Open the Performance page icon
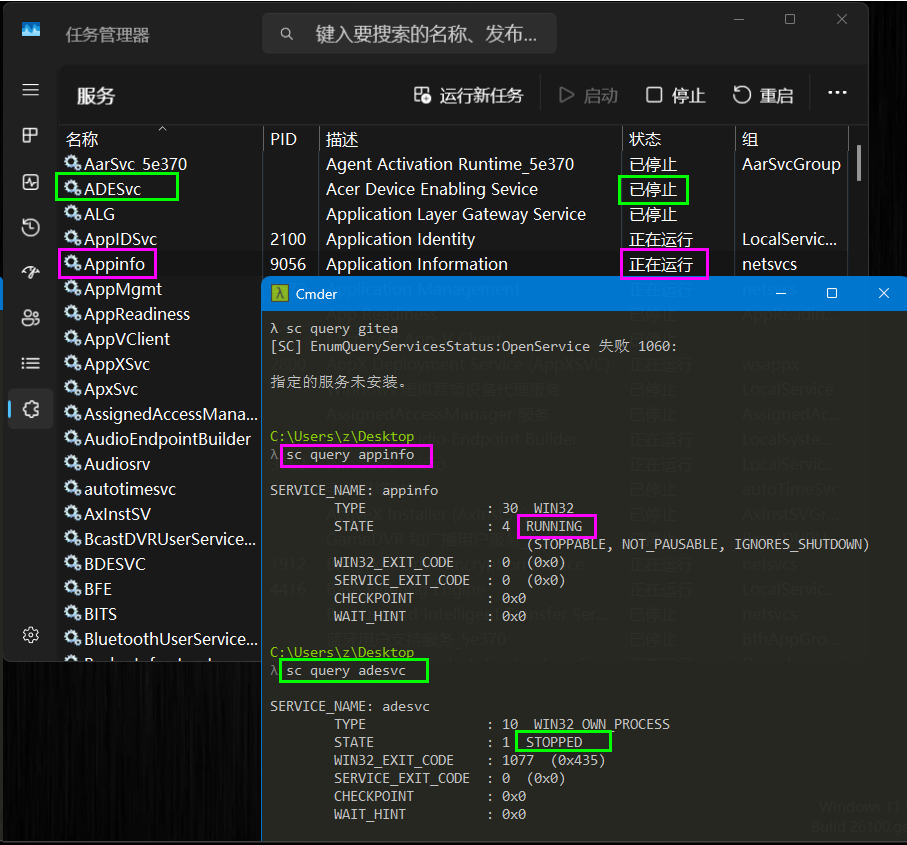Viewport: 907px width, 845px height. [x=30, y=182]
